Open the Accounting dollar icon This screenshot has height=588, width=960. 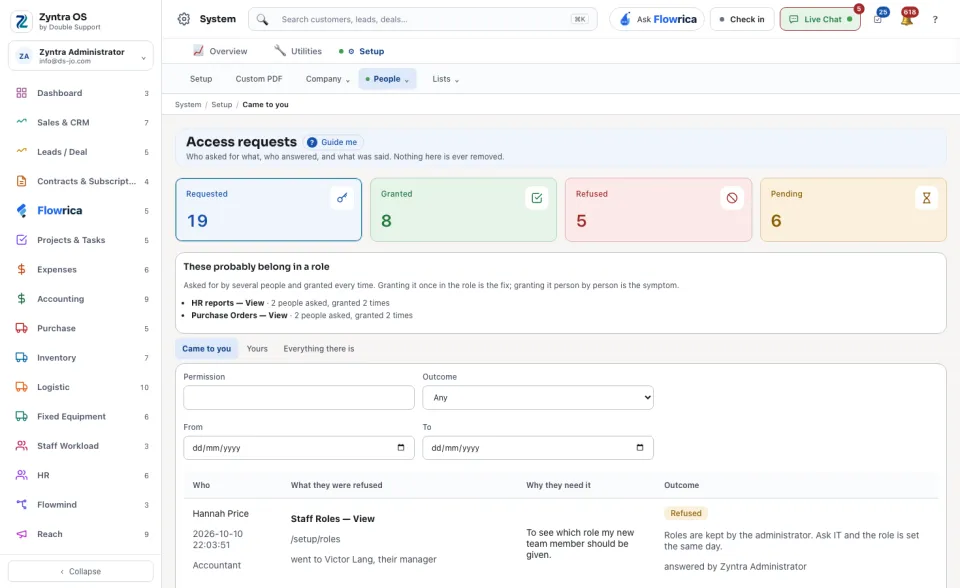[x=21, y=298]
